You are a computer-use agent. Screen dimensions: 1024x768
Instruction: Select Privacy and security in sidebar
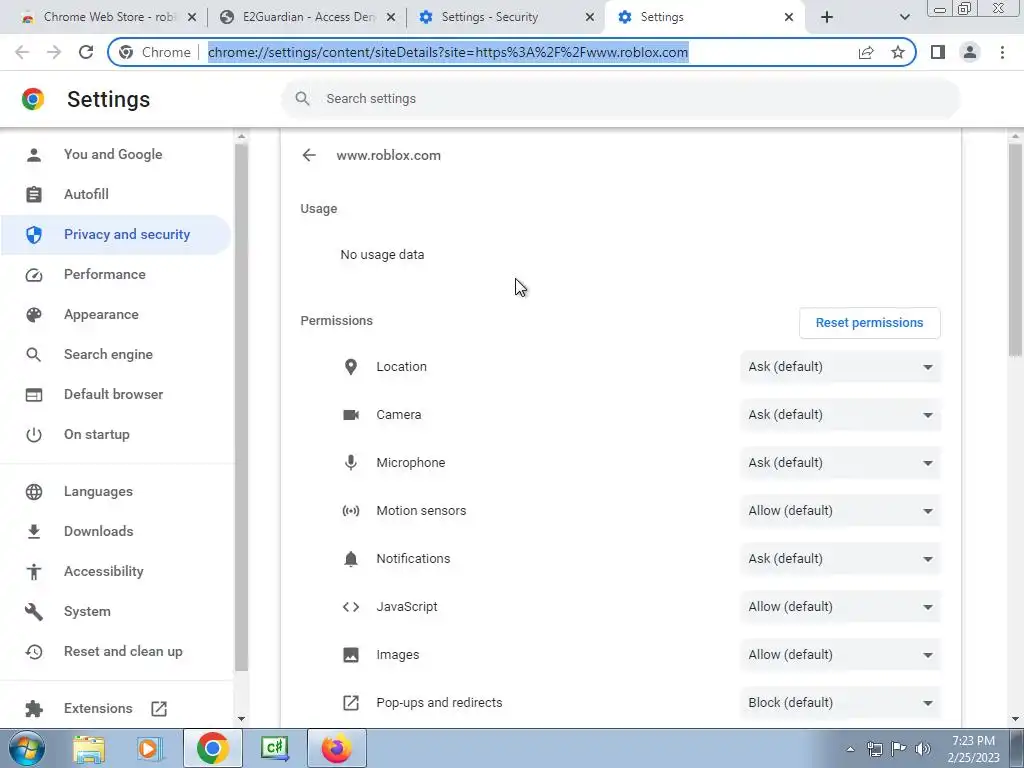point(116,234)
